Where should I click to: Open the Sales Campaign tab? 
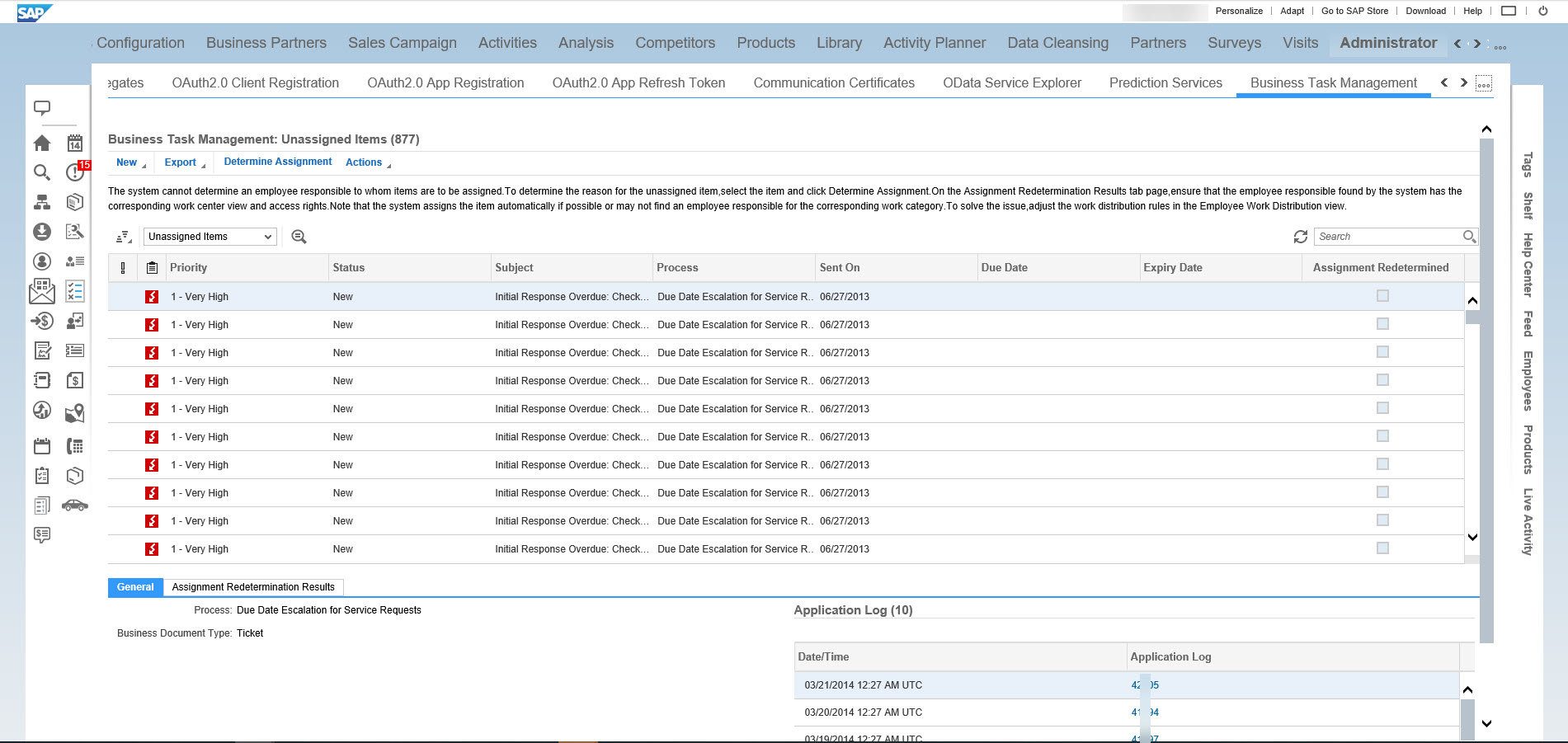(x=403, y=43)
